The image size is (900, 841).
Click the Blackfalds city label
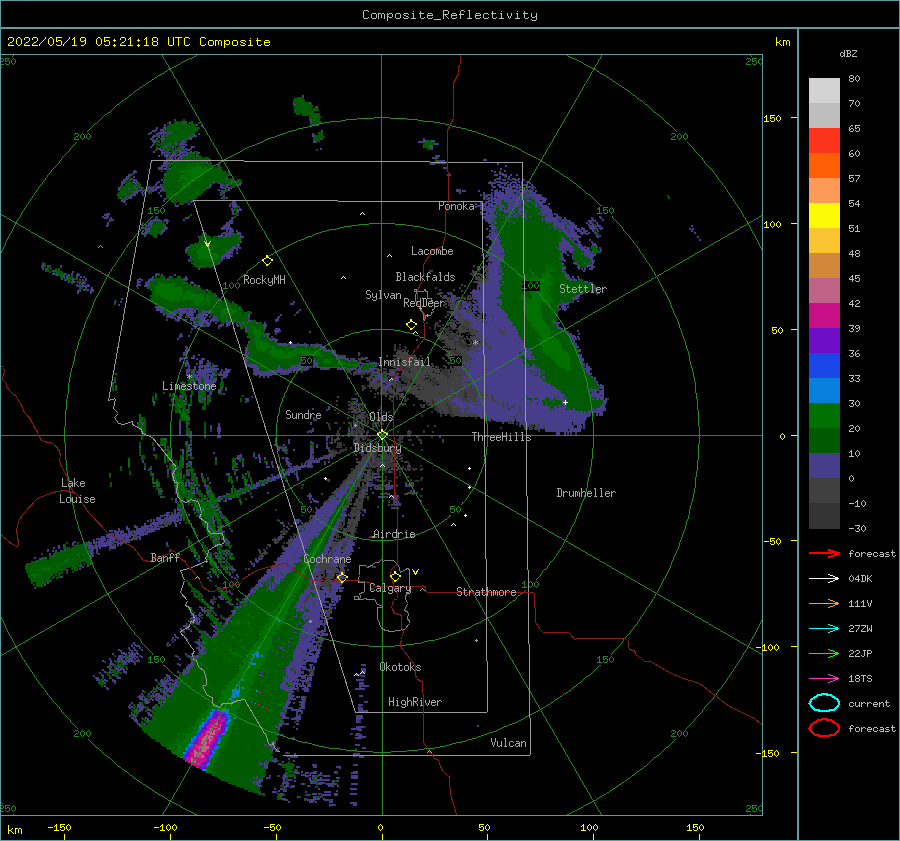click(x=425, y=277)
